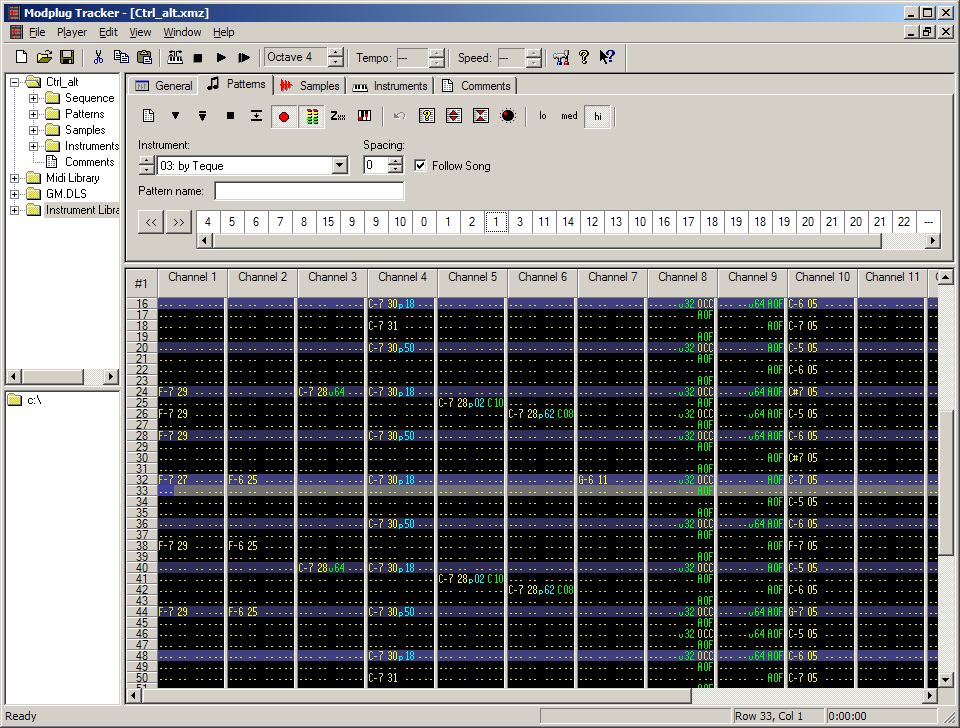This screenshot has height=728, width=960.
Task: Click the Pattern name input field
Action: [309, 190]
